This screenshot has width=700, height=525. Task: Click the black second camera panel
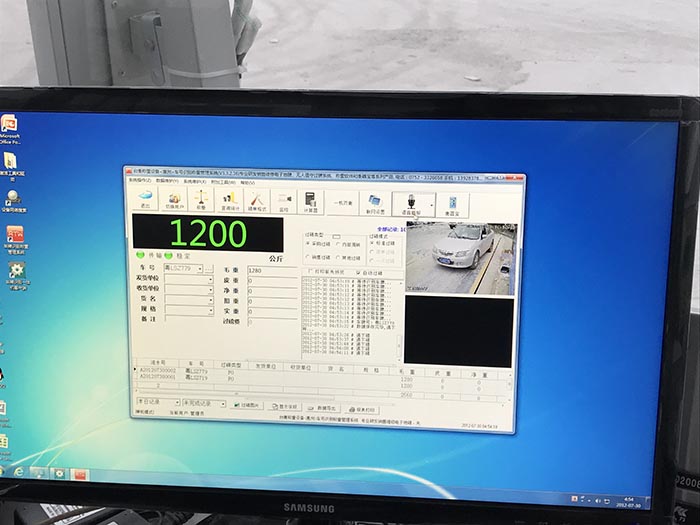[458, 332]
